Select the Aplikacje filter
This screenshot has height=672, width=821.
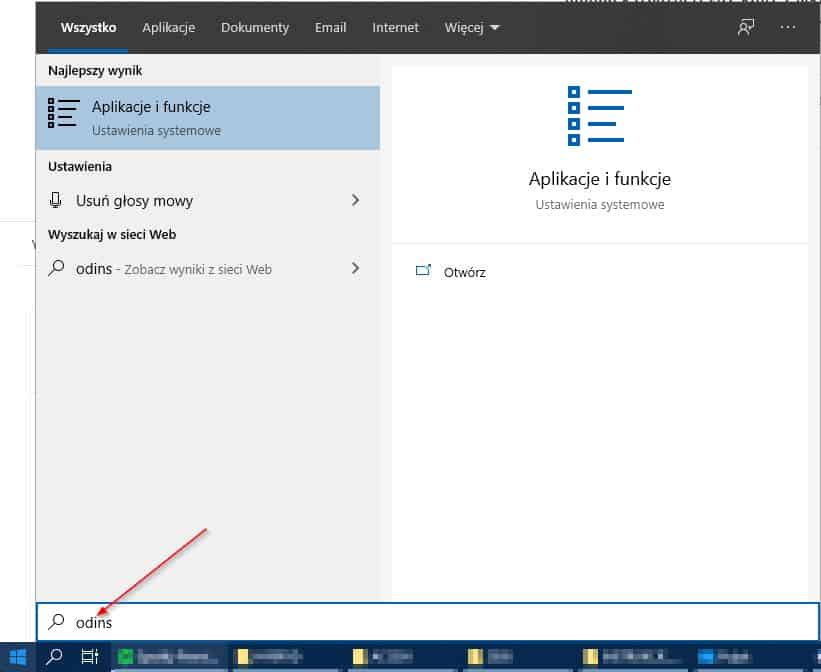click(168, 28)
